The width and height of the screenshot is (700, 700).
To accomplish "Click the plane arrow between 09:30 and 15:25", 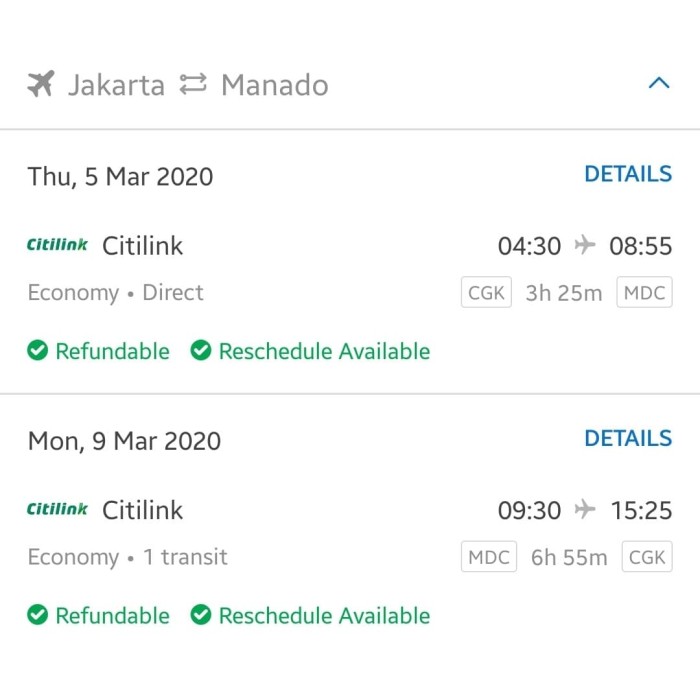I will [585, 510].
